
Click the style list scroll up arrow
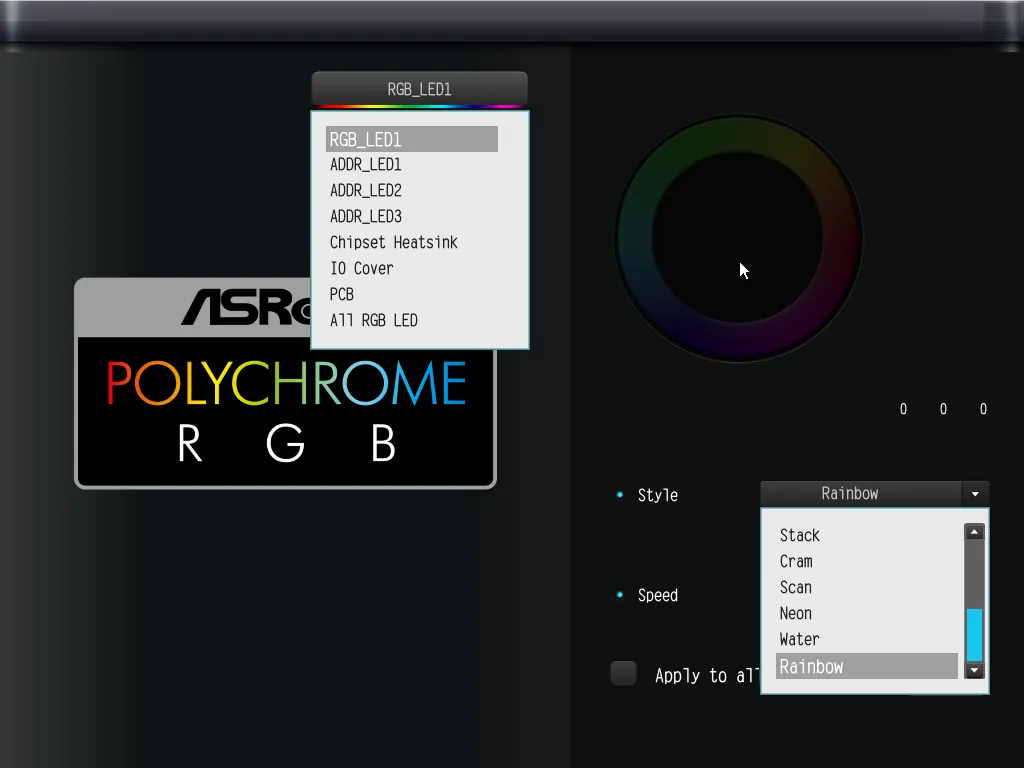tap(974, 532)
